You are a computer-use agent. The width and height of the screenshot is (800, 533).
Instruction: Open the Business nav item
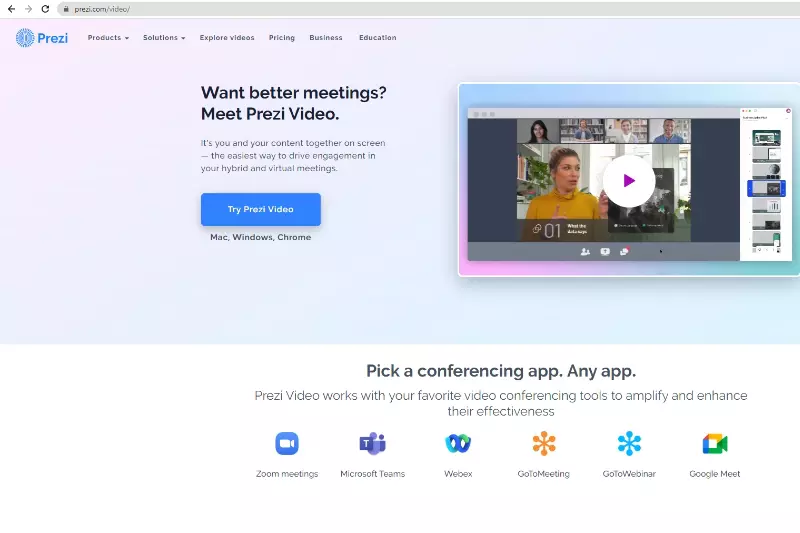tap(326, 38)
